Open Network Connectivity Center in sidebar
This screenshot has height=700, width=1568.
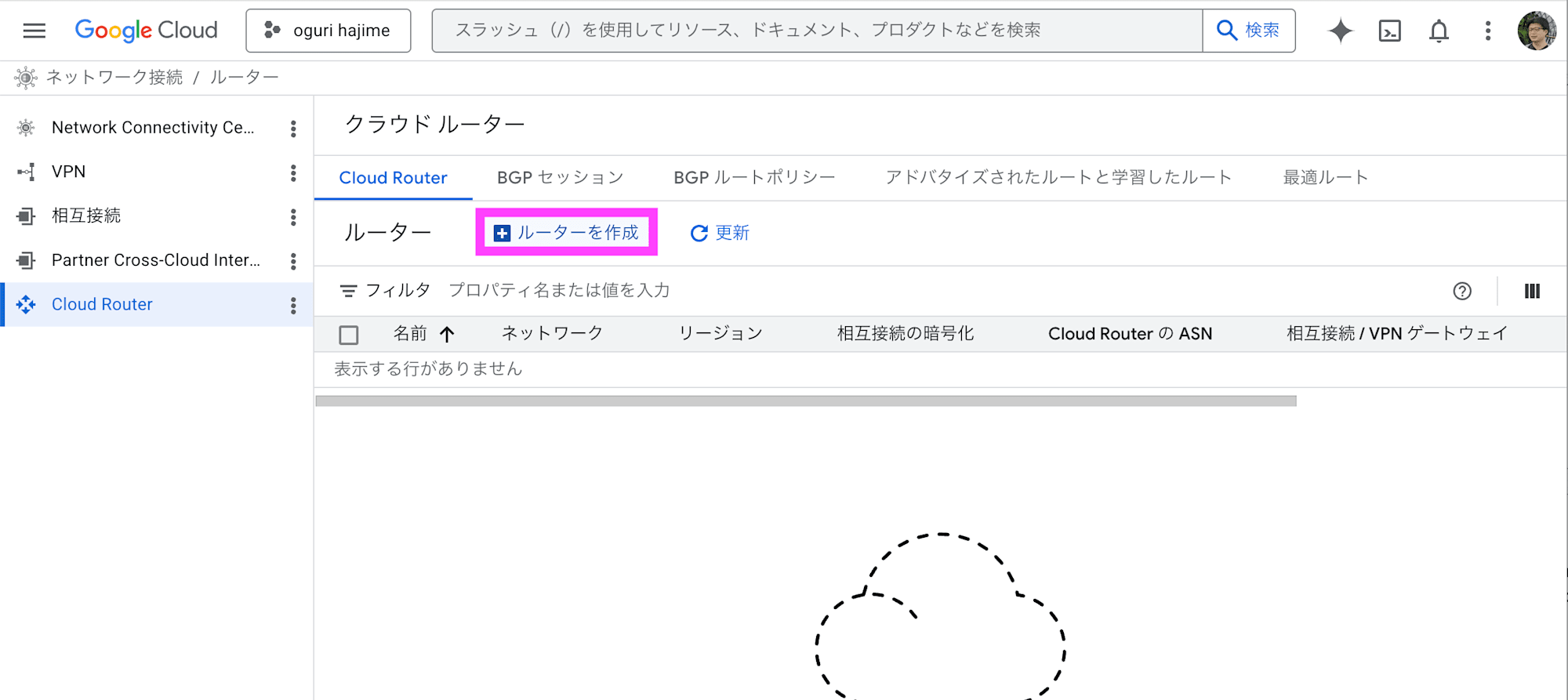(153, 128)
